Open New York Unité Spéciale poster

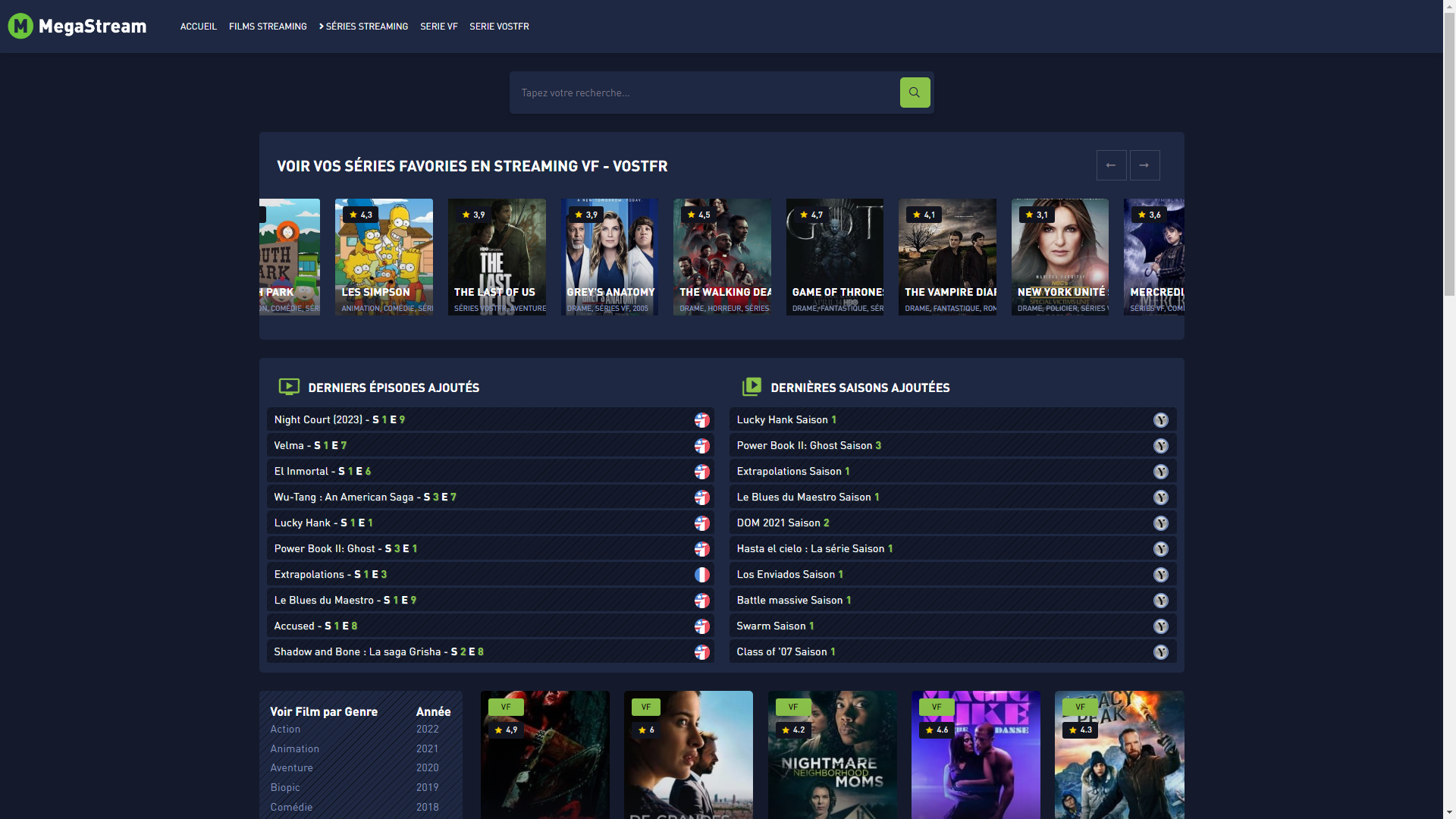(1059, 257)
